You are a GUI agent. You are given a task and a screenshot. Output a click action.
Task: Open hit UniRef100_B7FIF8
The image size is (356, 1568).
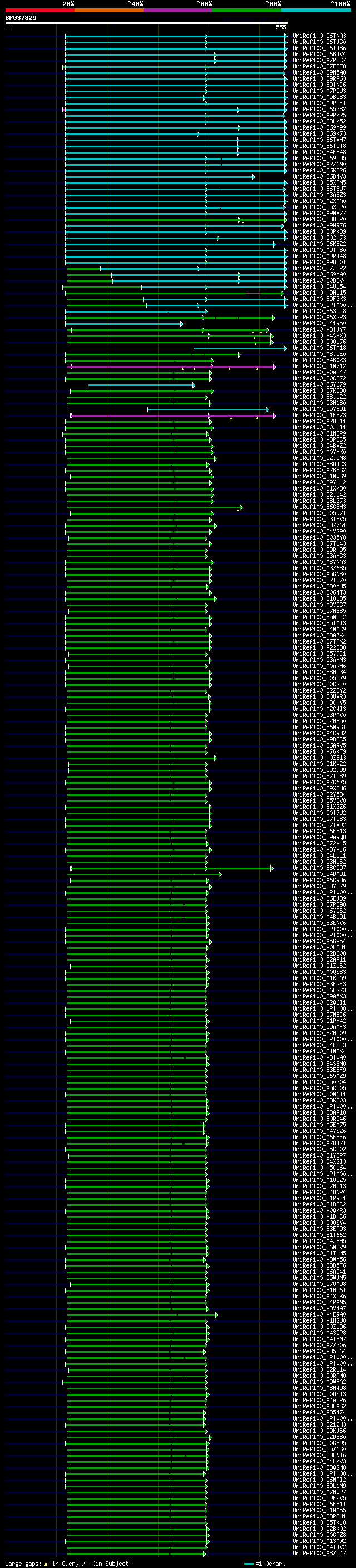tap(319, 66)
